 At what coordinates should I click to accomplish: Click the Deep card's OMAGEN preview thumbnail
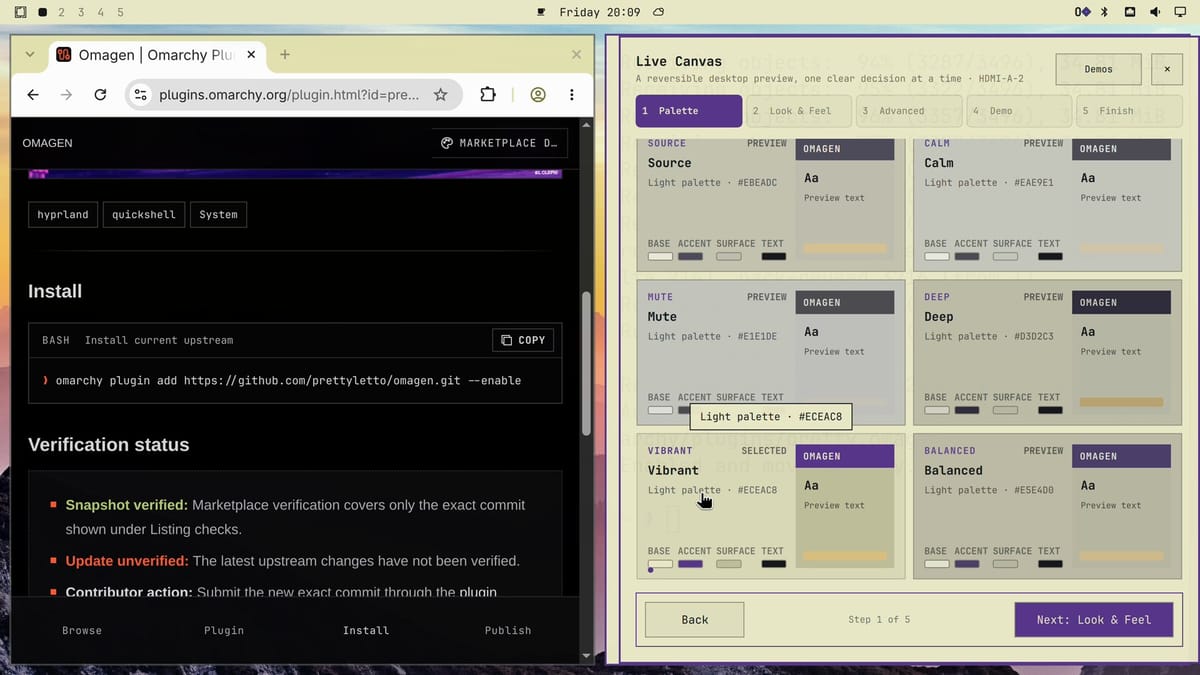coord(1122,352)
